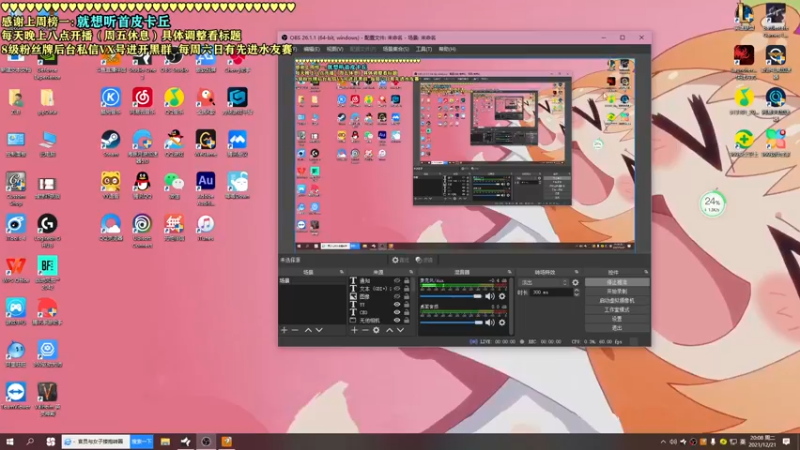This screenshot has width=800, height=450.
Task: Toggle the lock on the 通知 source
Action: click(x=407, y=281)
